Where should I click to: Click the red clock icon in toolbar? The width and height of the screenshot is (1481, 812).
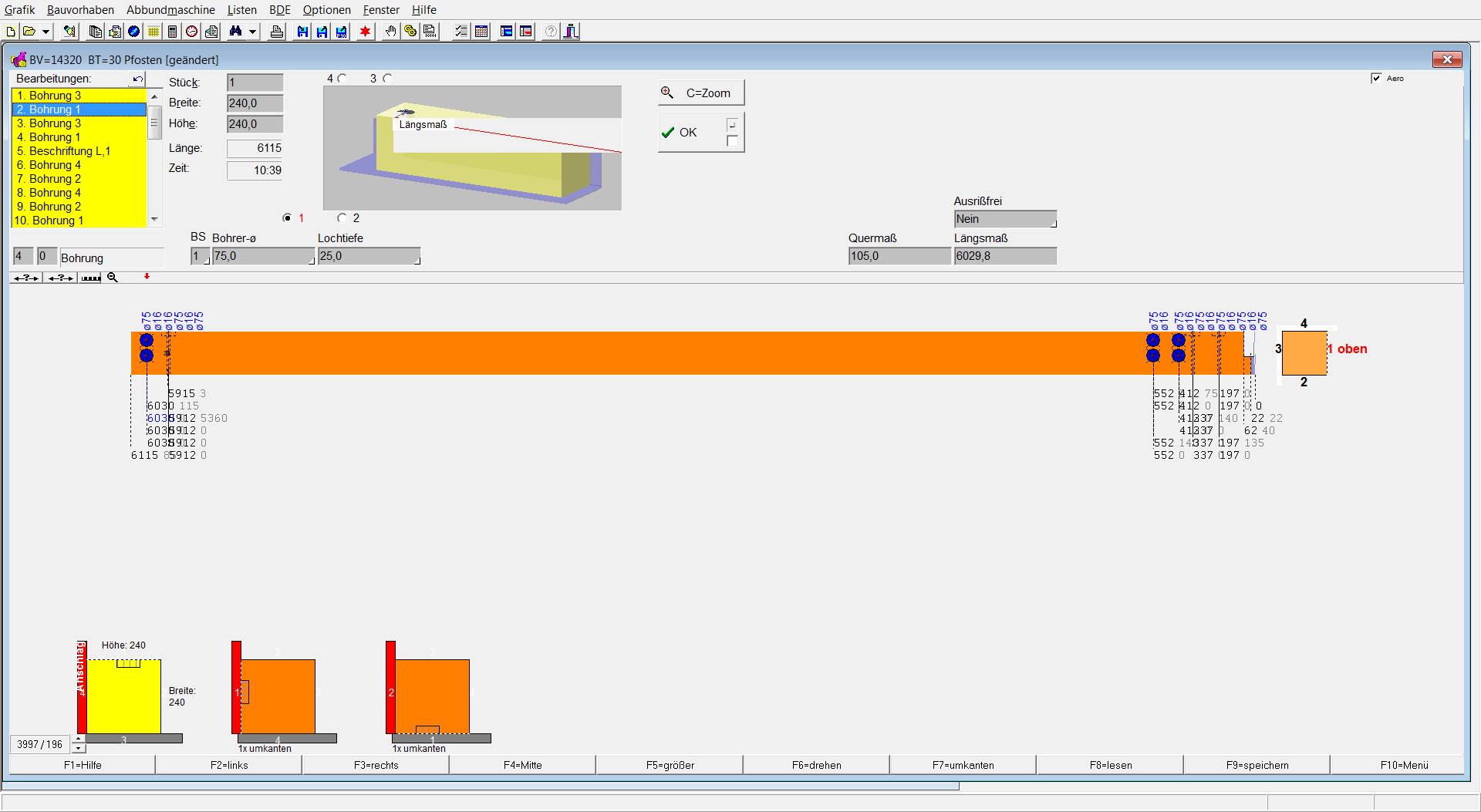[x=192, y=32]
